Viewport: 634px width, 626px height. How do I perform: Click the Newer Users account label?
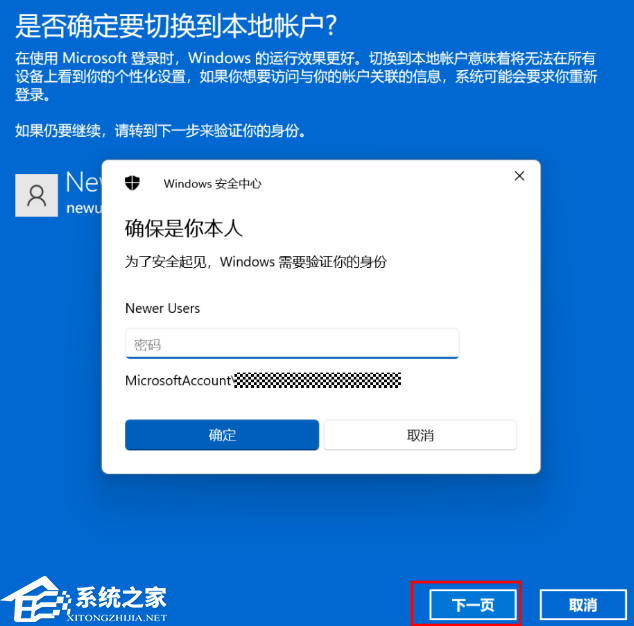click(163, 308)
